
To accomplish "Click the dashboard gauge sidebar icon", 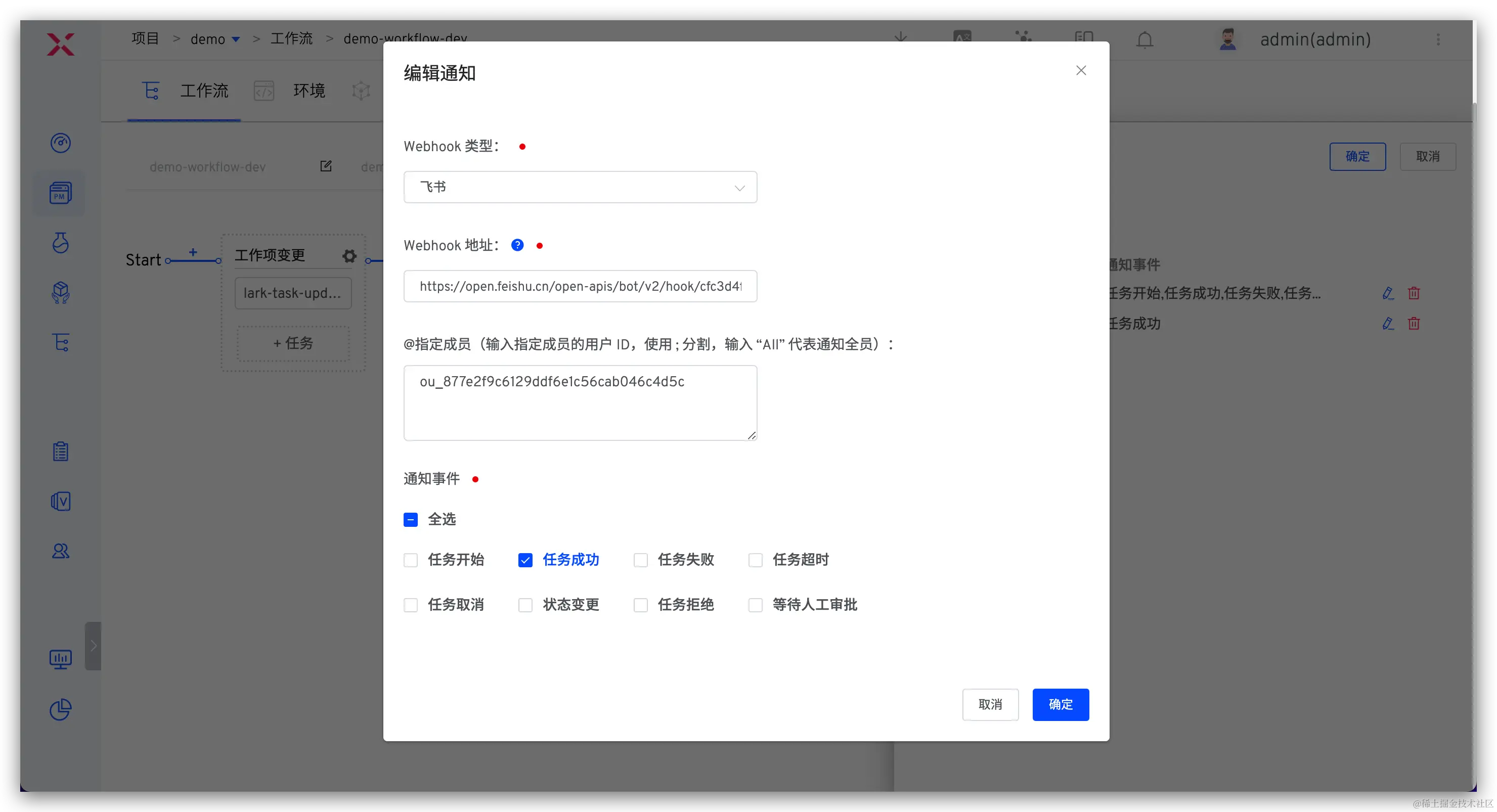I will click(61, 143).
